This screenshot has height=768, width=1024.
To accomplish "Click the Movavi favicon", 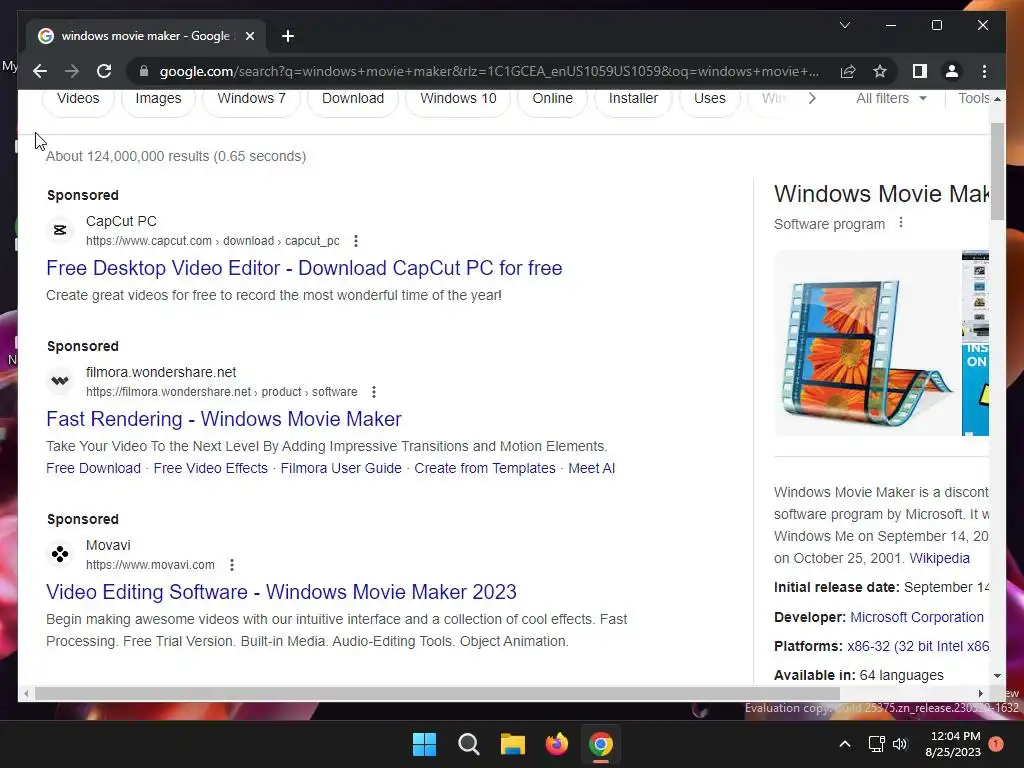I will pos(60,554).
